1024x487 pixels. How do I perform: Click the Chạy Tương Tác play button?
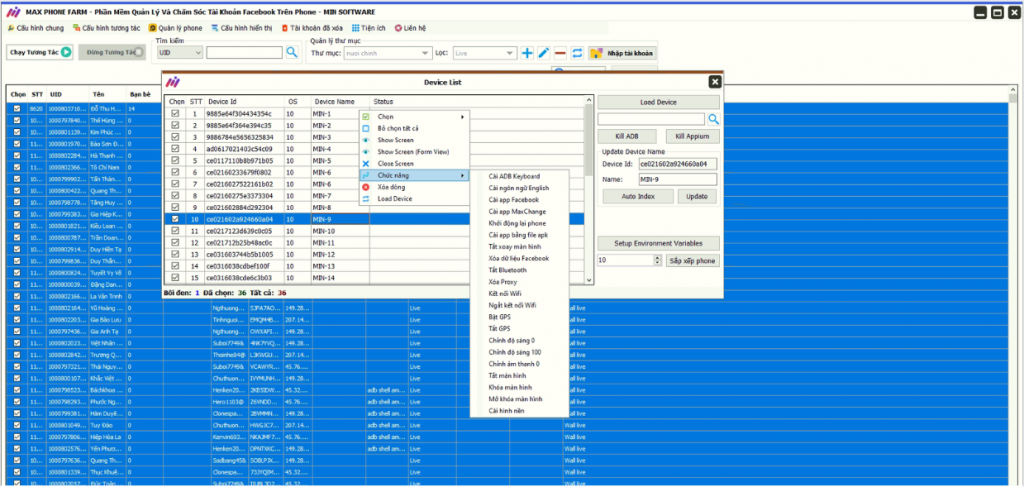click(40, 53)
